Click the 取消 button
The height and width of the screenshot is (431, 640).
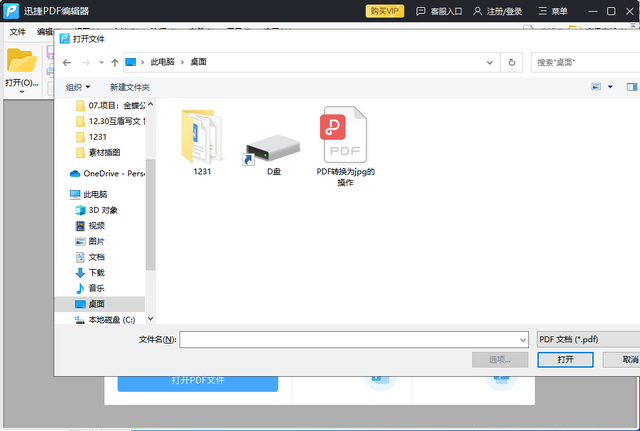(x=622, y=360)
